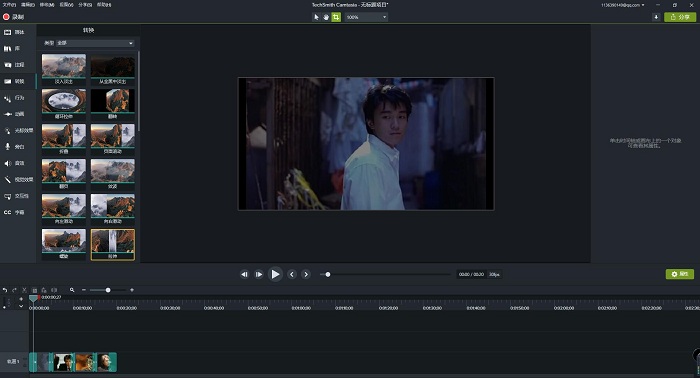The width and height of the screenshot is (700, 378).
Task: Click the Track 1 label
Action: pyautogui.click(x=13, y=361)
